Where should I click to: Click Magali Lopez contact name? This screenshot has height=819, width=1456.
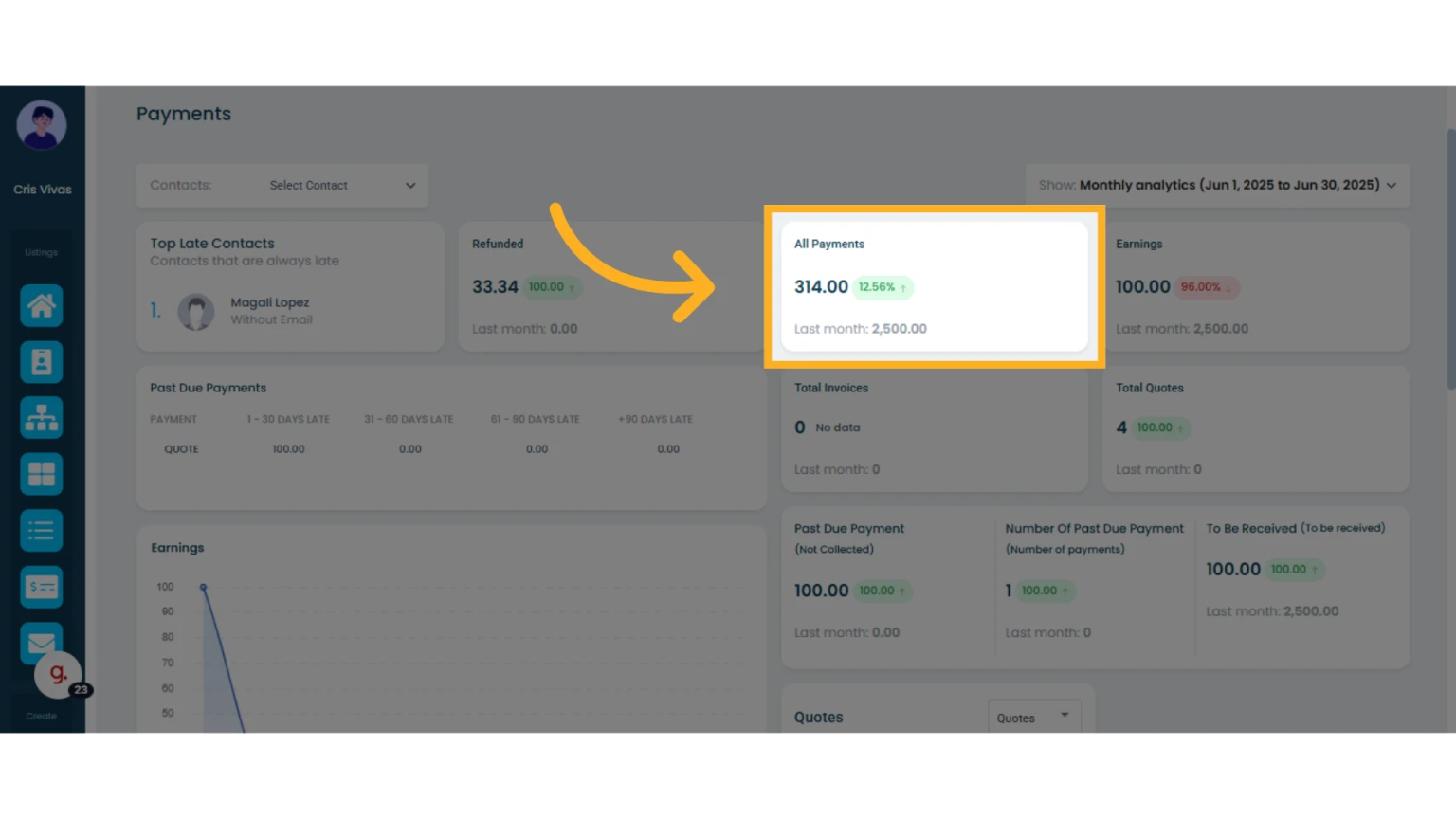pyautogui.click(x=270, y=302)
